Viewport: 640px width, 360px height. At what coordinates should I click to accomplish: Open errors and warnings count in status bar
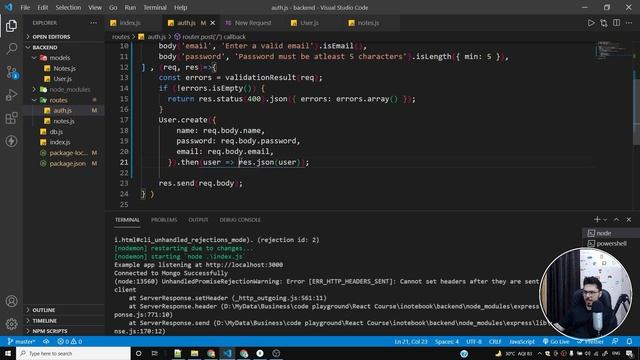(69, 341)
